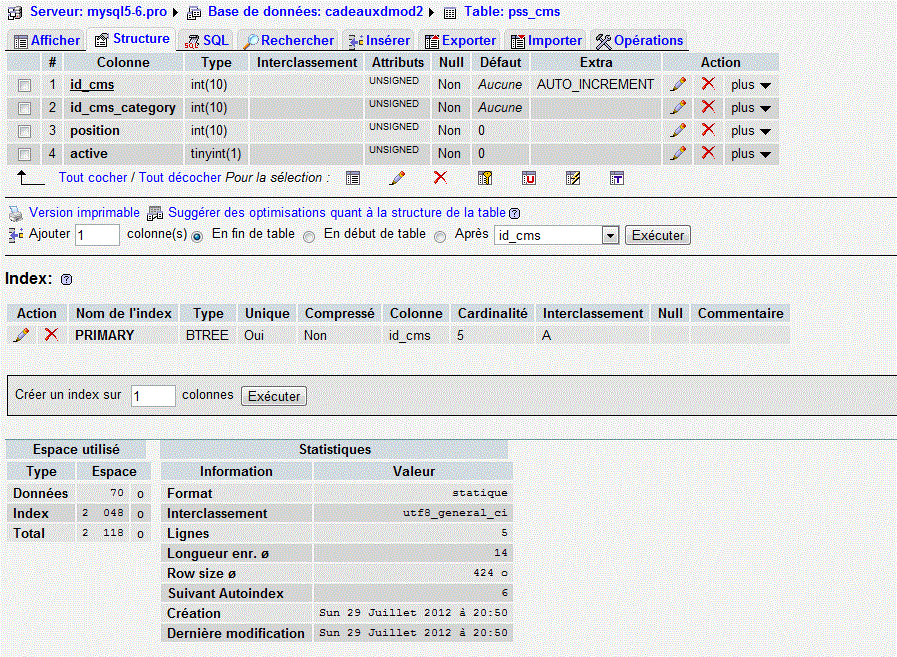
Task: Click the table icon in breadcrumb
Action: (450, 13)
